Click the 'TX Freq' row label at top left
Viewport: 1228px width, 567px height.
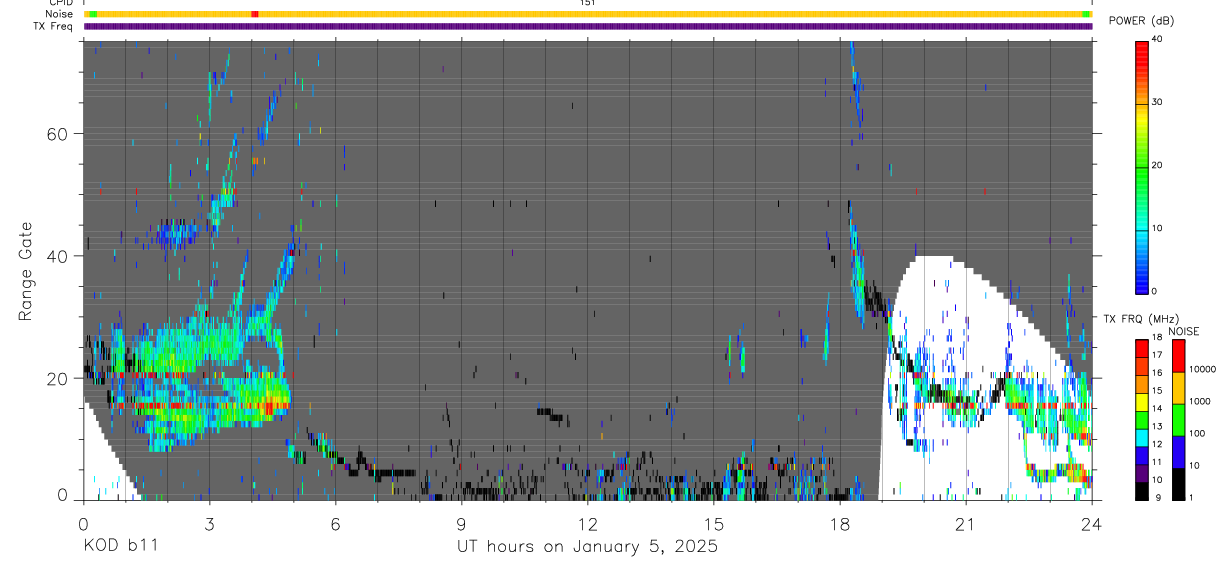tap(54, 26)
